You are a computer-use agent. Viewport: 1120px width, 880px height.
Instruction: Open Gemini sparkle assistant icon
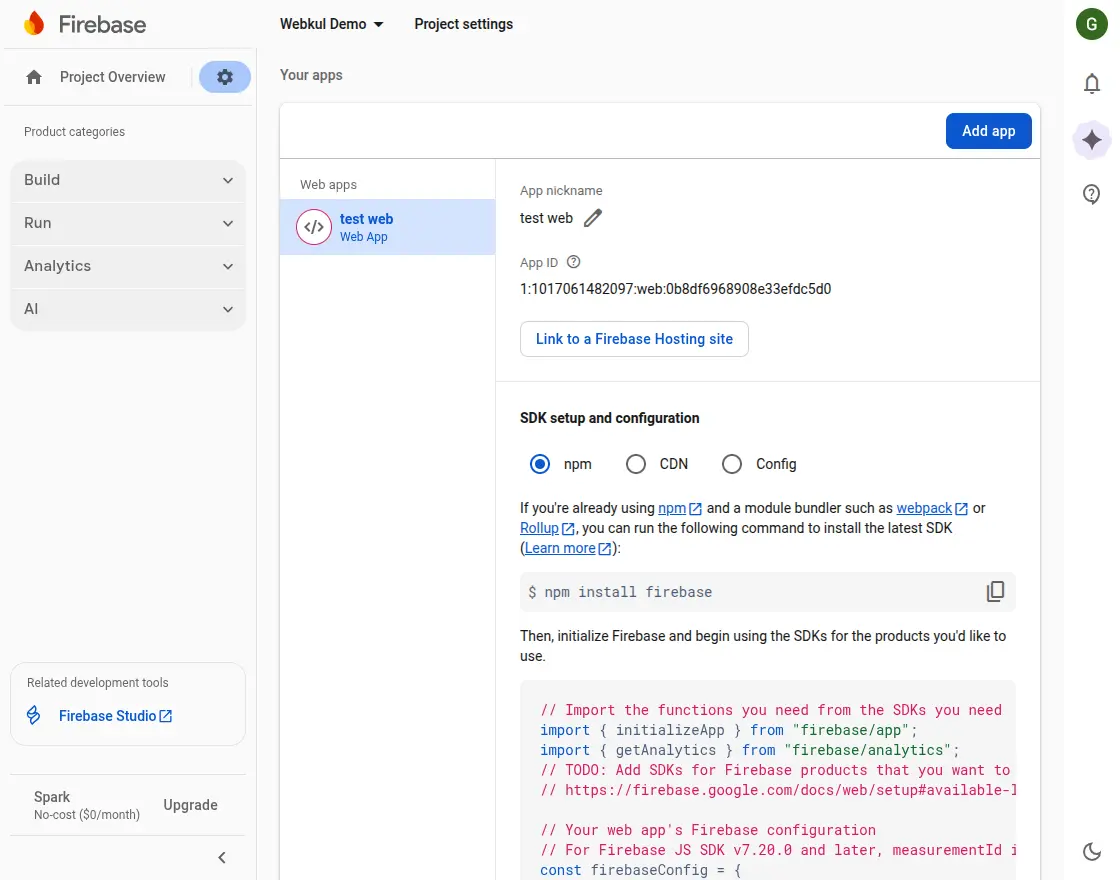pos(1092,140)
